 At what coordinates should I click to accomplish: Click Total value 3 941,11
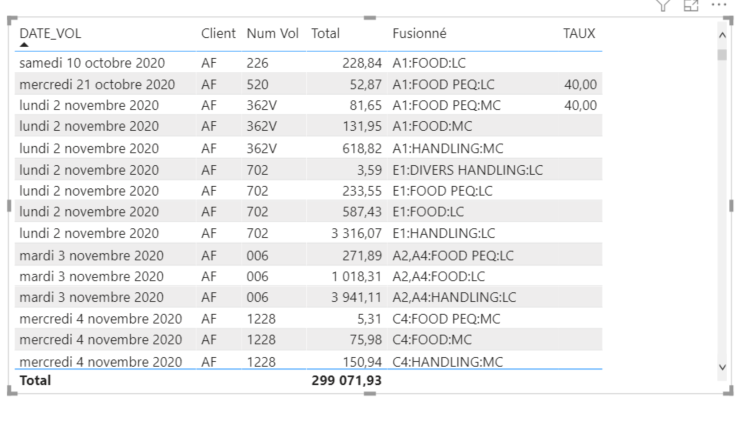pyautogui.click(x=356, y=297)
